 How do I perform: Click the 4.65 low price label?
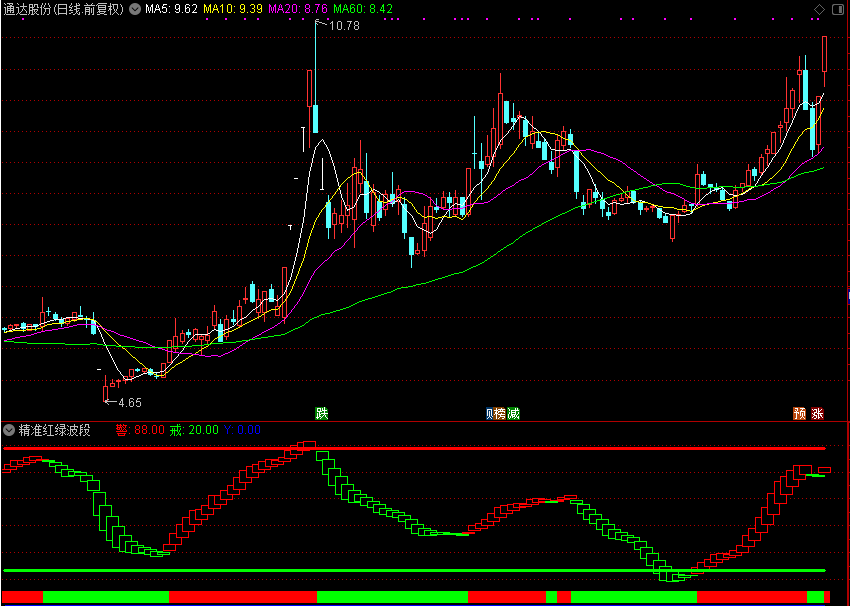[129, 402]
